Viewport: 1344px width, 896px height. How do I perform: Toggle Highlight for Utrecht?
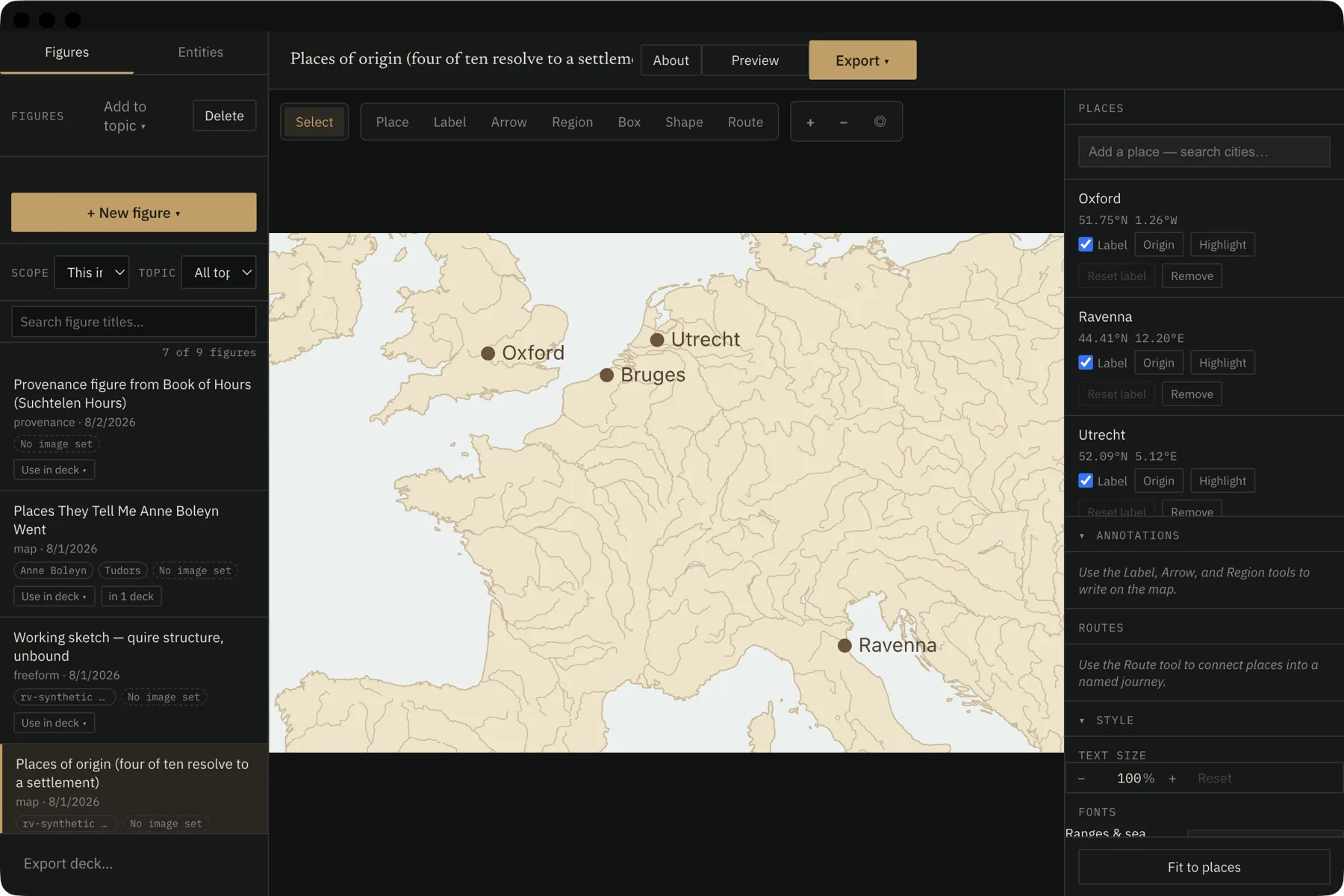[x=1222, y=480]
